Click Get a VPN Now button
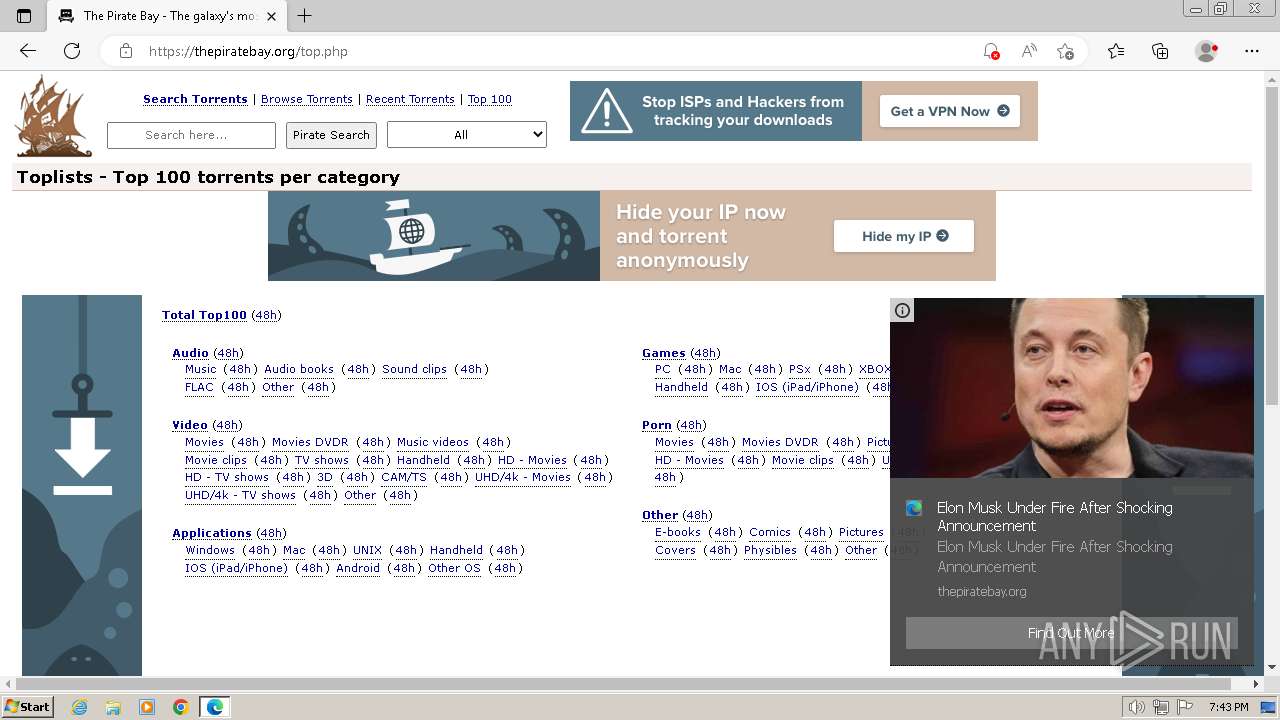Image resolution: width=1280 pixels, height=720 pixels. pos(949,111)
